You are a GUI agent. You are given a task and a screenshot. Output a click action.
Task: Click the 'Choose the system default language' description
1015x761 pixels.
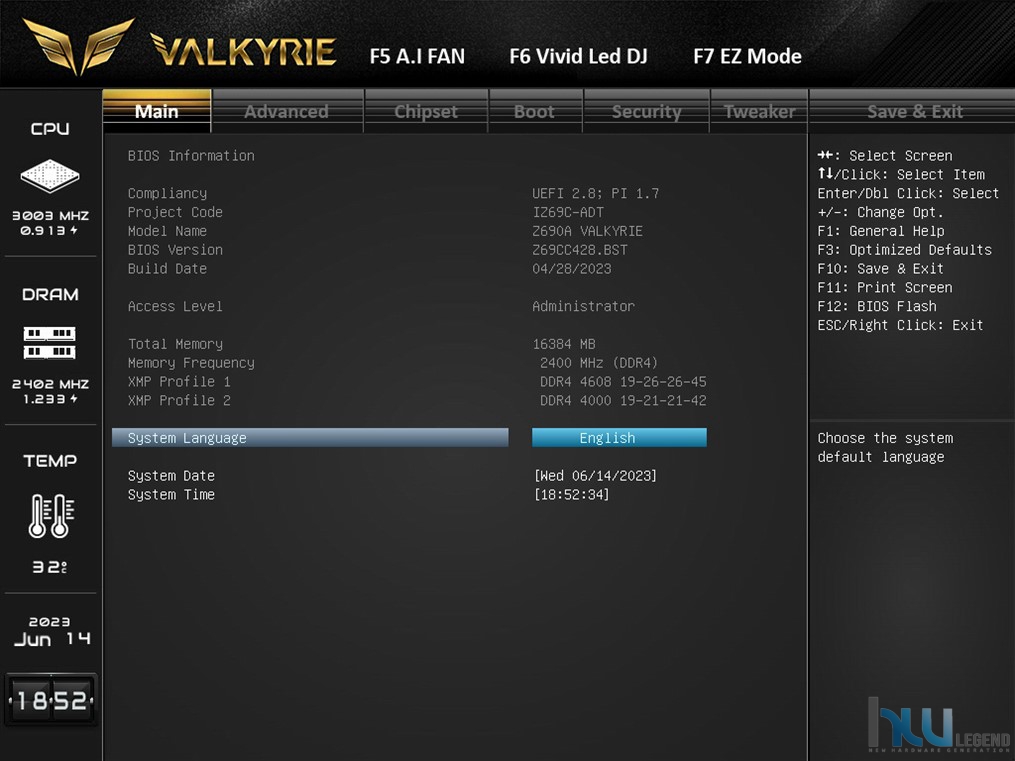pos(885,447)
